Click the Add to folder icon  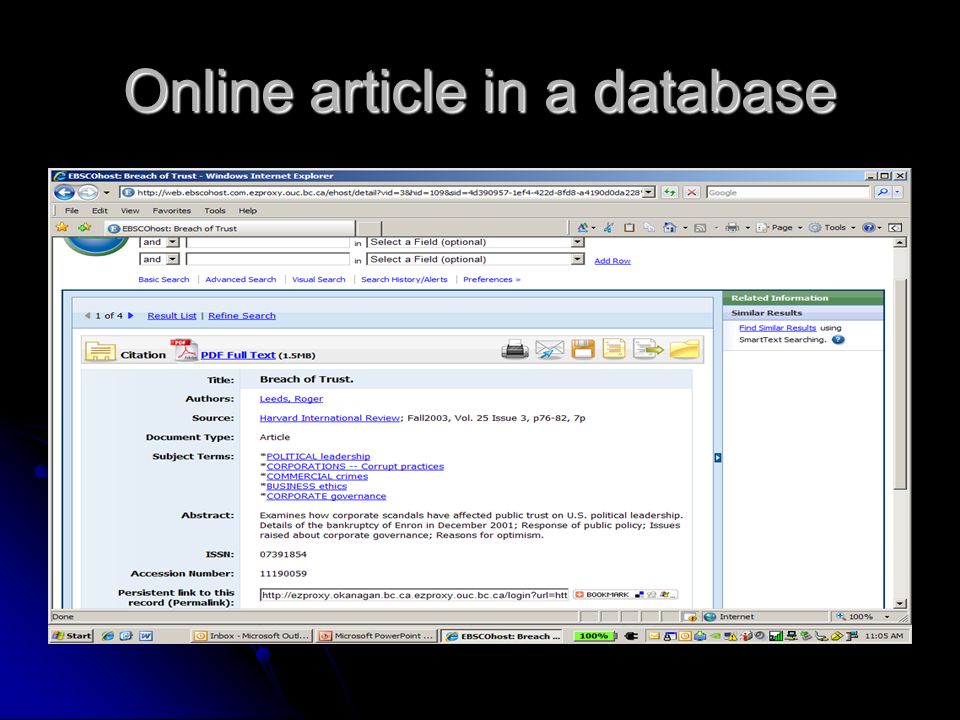(x=684, y=350)
